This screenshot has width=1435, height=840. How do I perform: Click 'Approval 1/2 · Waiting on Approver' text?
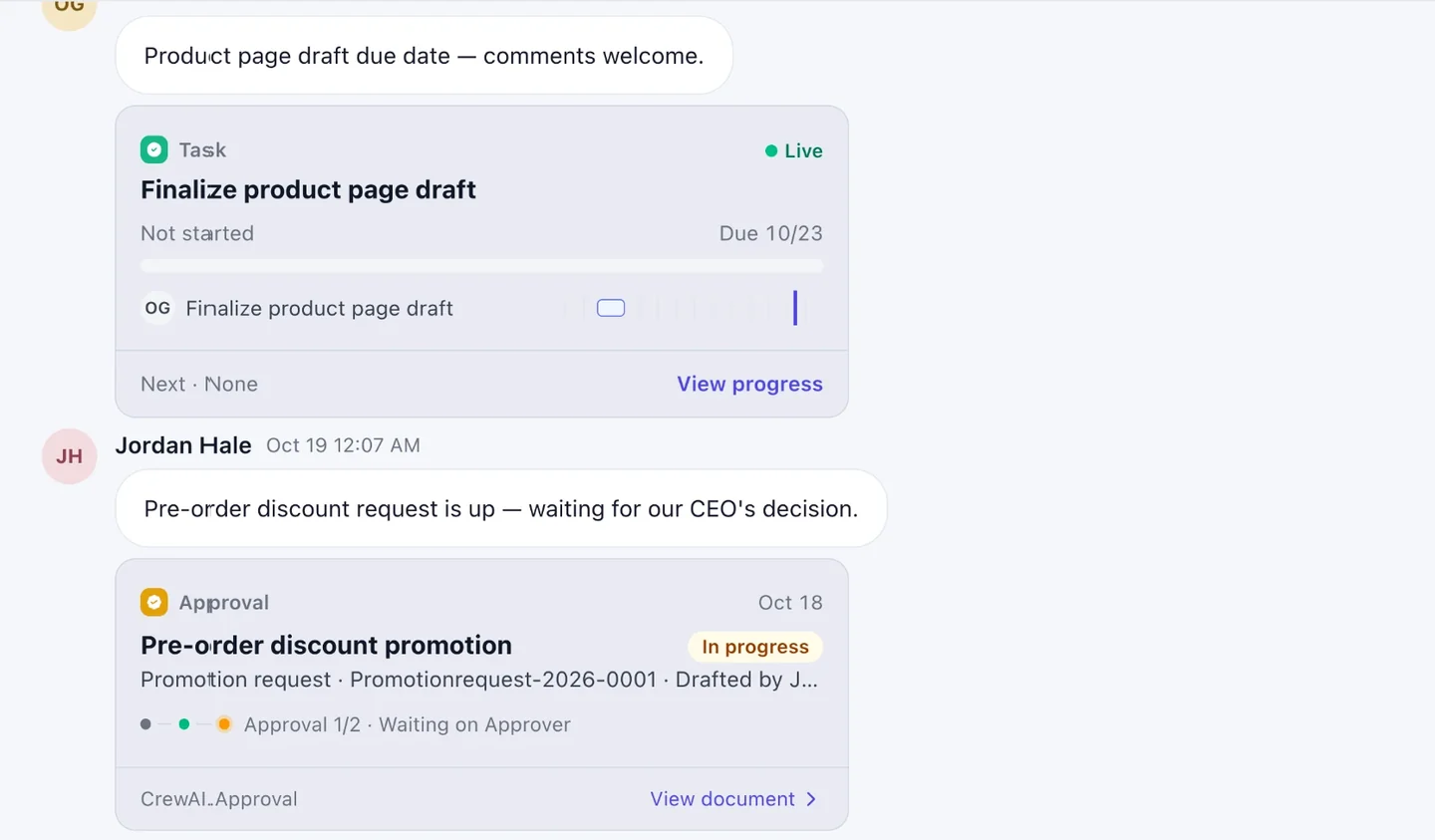pos(408,724)
